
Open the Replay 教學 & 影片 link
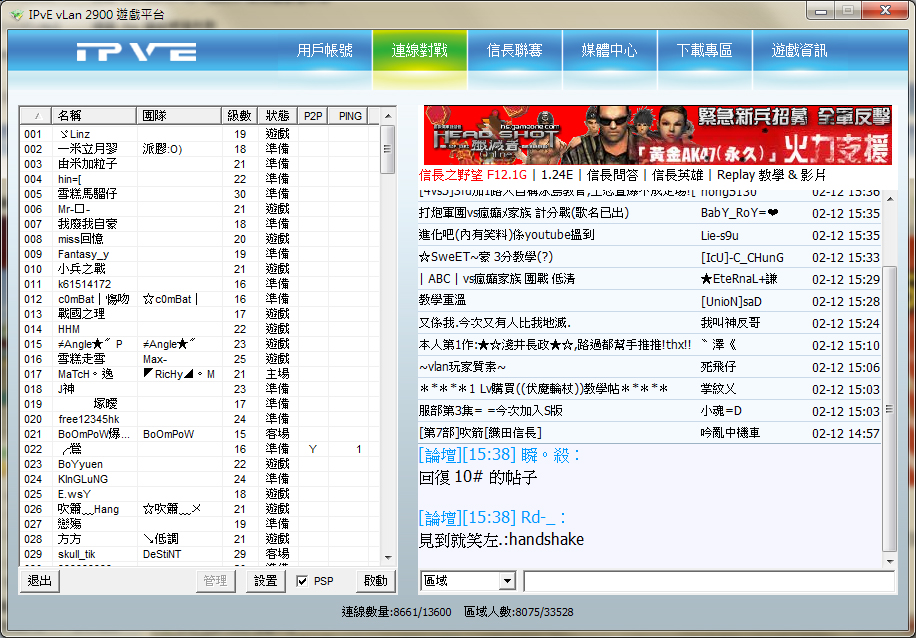(771, 174)
